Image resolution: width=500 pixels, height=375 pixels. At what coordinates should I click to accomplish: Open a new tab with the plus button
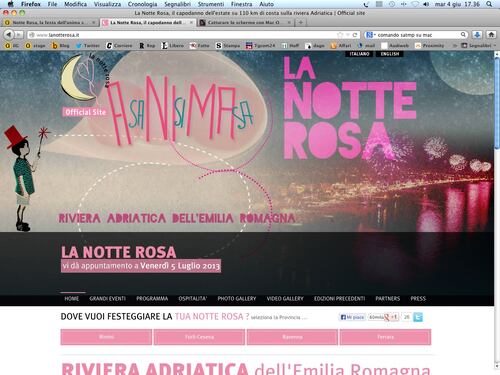click(x=301, y=22)
